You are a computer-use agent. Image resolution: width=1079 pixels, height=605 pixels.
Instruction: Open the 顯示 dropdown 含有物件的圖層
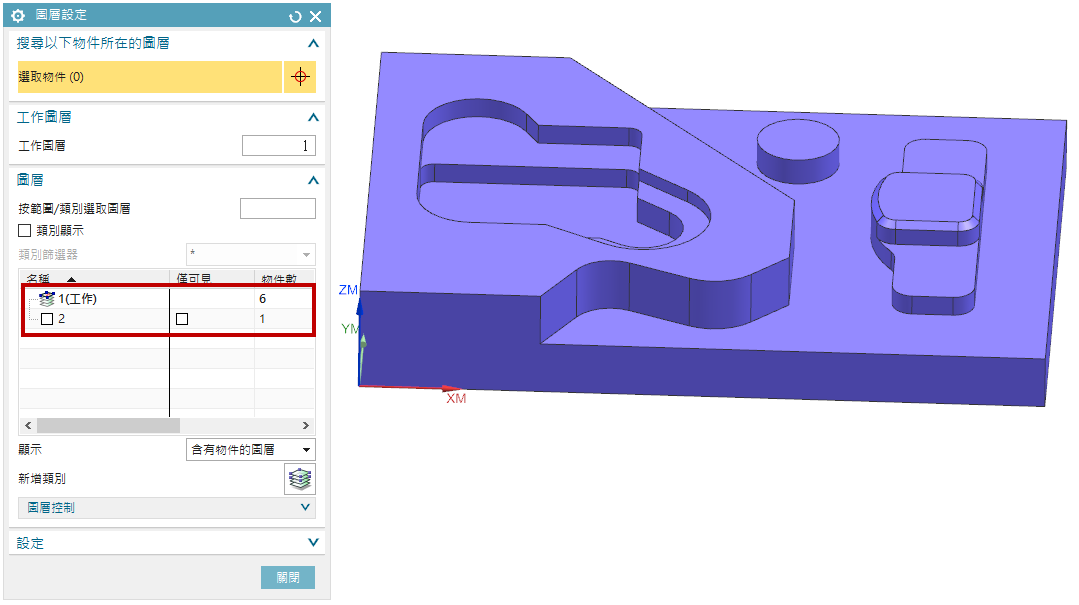point(250,449)
